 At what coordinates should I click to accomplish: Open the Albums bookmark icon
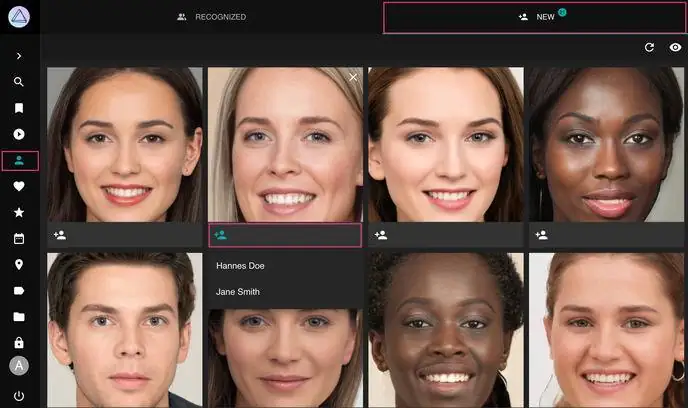coord(19,108)
